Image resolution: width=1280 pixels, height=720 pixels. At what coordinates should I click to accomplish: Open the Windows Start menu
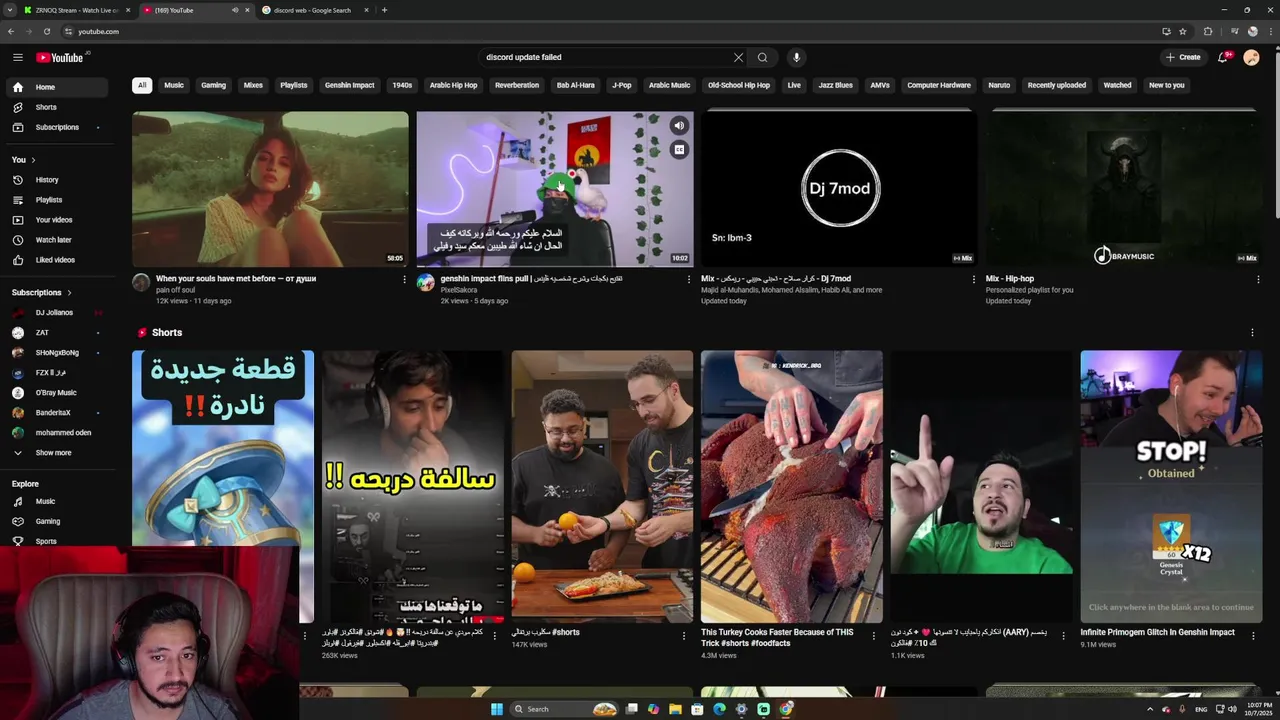[497, 709]
